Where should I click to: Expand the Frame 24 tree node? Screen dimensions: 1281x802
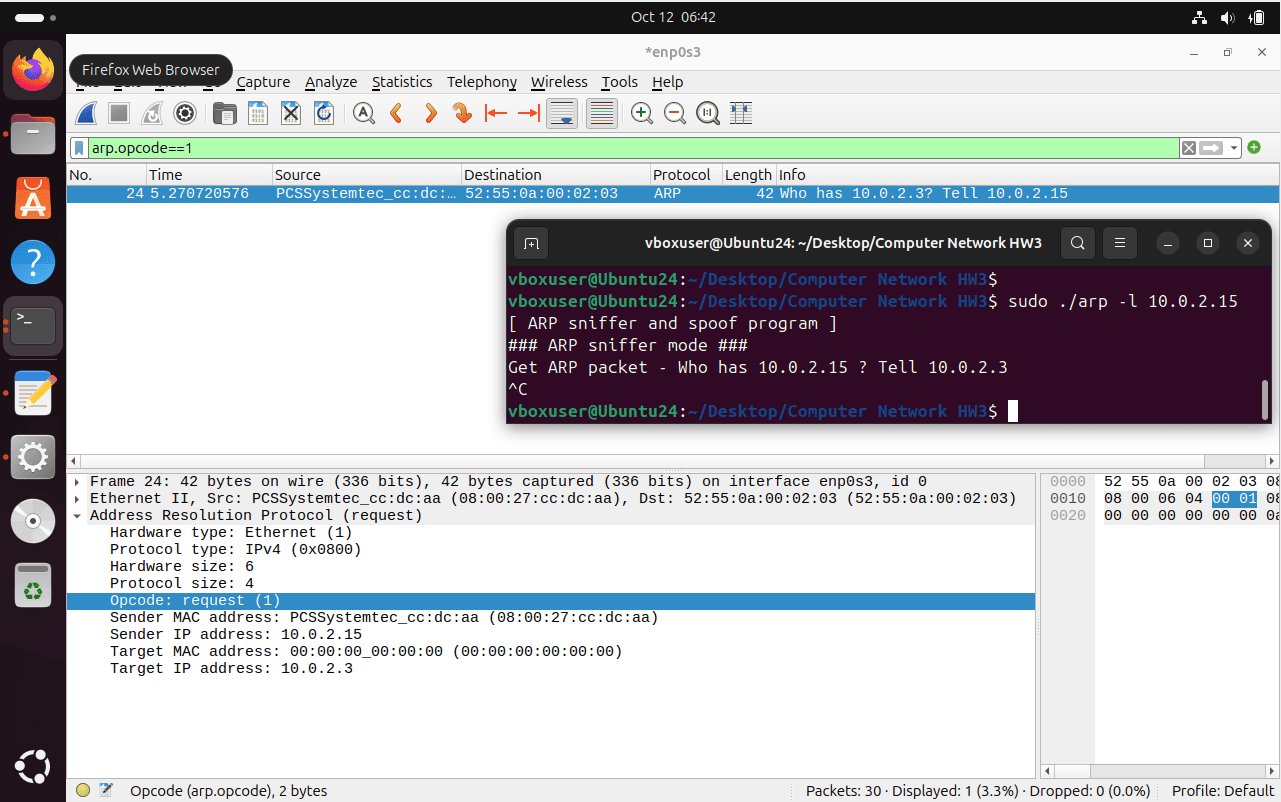77,482
